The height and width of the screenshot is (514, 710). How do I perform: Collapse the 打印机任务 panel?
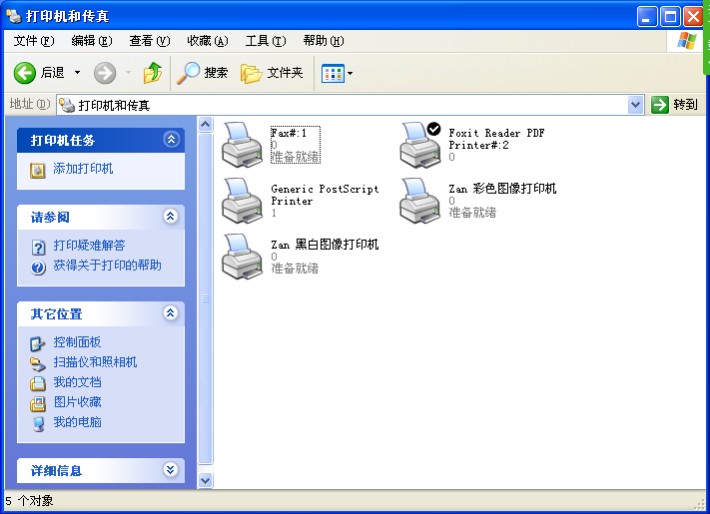(171, 140)
